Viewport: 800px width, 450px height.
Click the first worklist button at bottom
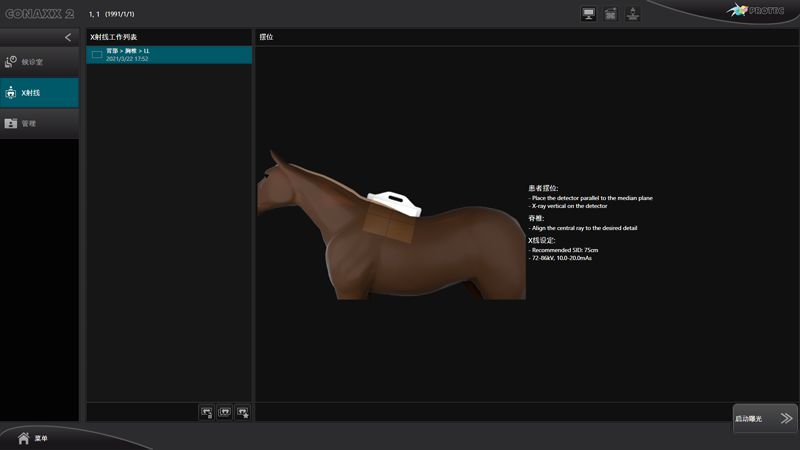pos(207,412)
